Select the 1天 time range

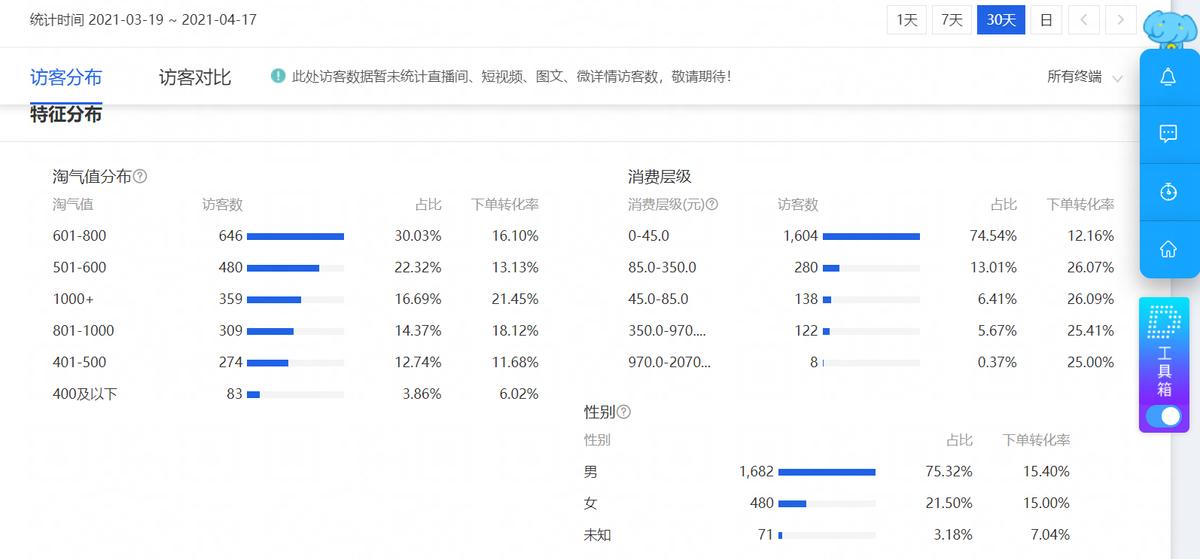tap(906, 20)
